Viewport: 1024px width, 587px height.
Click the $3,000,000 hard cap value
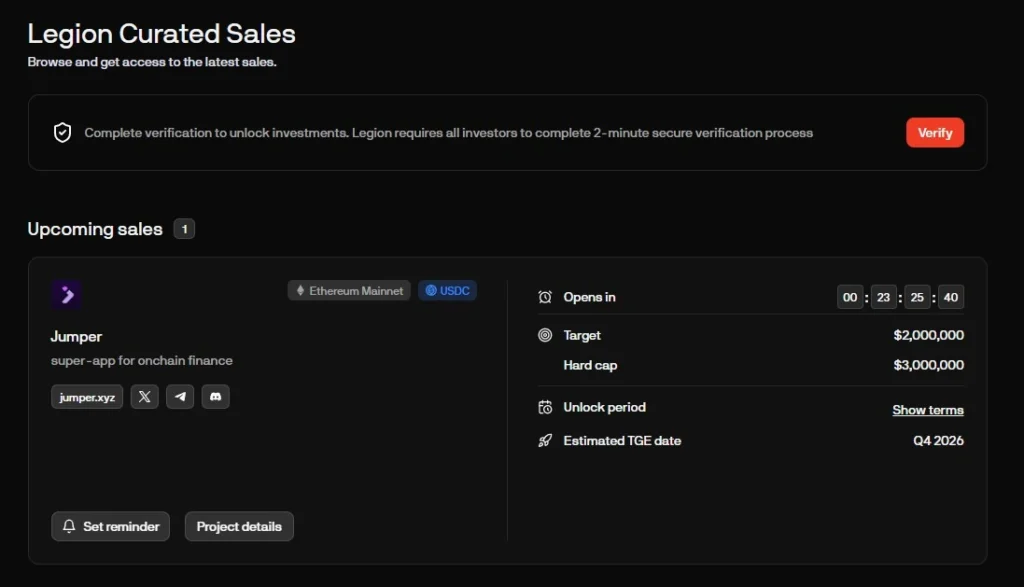(928, 365)
